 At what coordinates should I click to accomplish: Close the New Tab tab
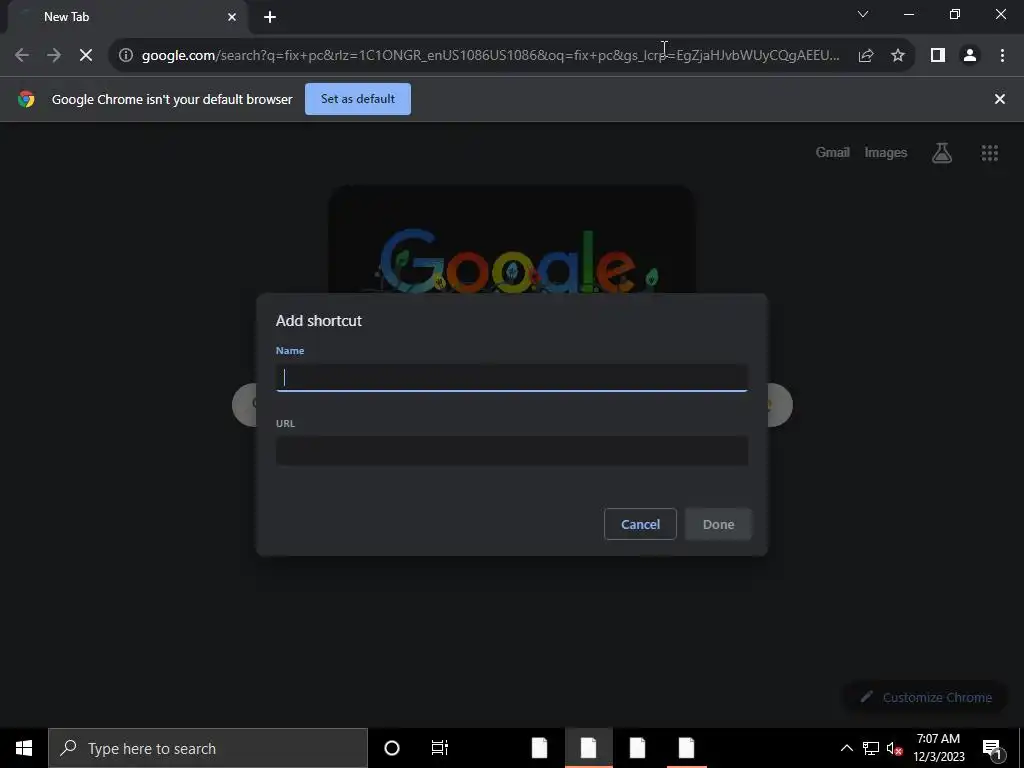pos(232,17)
